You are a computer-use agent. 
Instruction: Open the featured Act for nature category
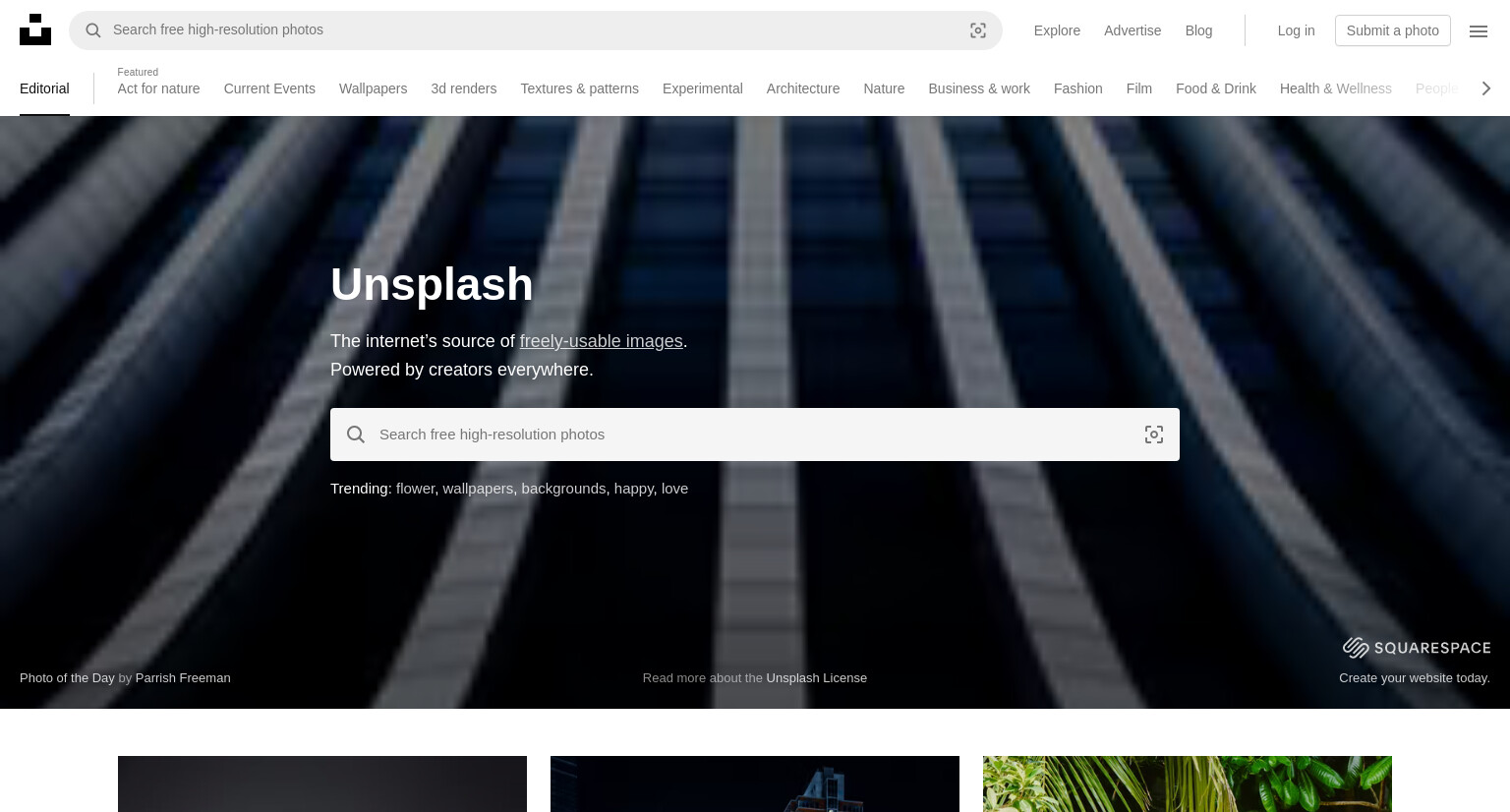(x=158, y=88)
